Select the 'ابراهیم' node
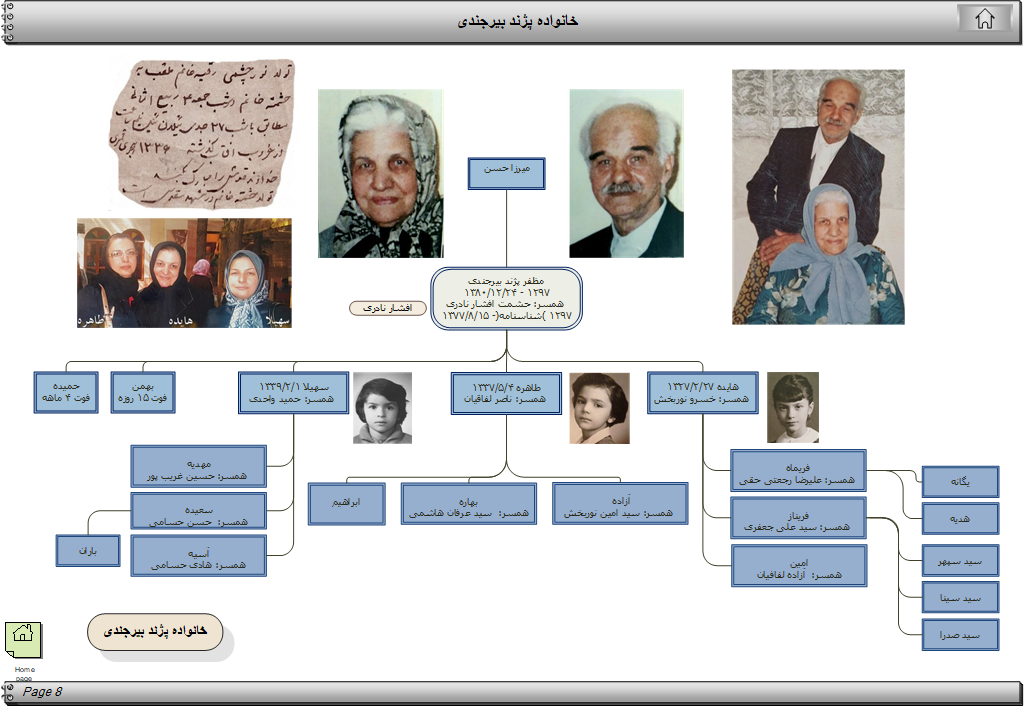 (x=346, y=503)
